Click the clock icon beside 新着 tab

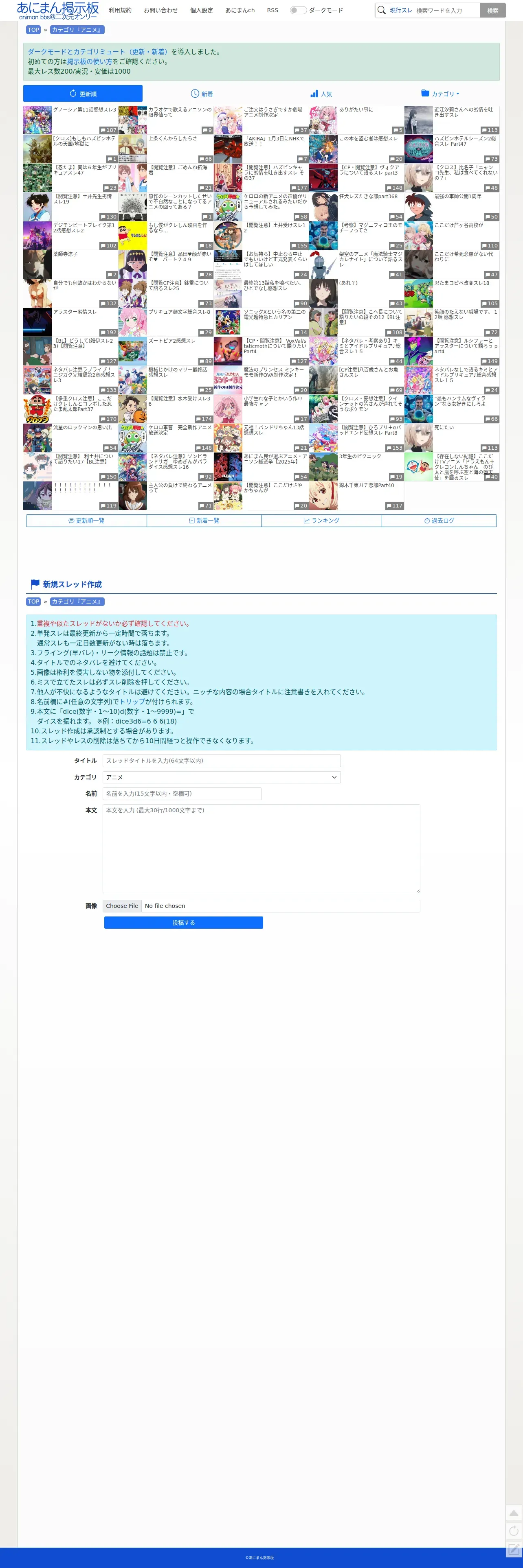coord(195,94)
